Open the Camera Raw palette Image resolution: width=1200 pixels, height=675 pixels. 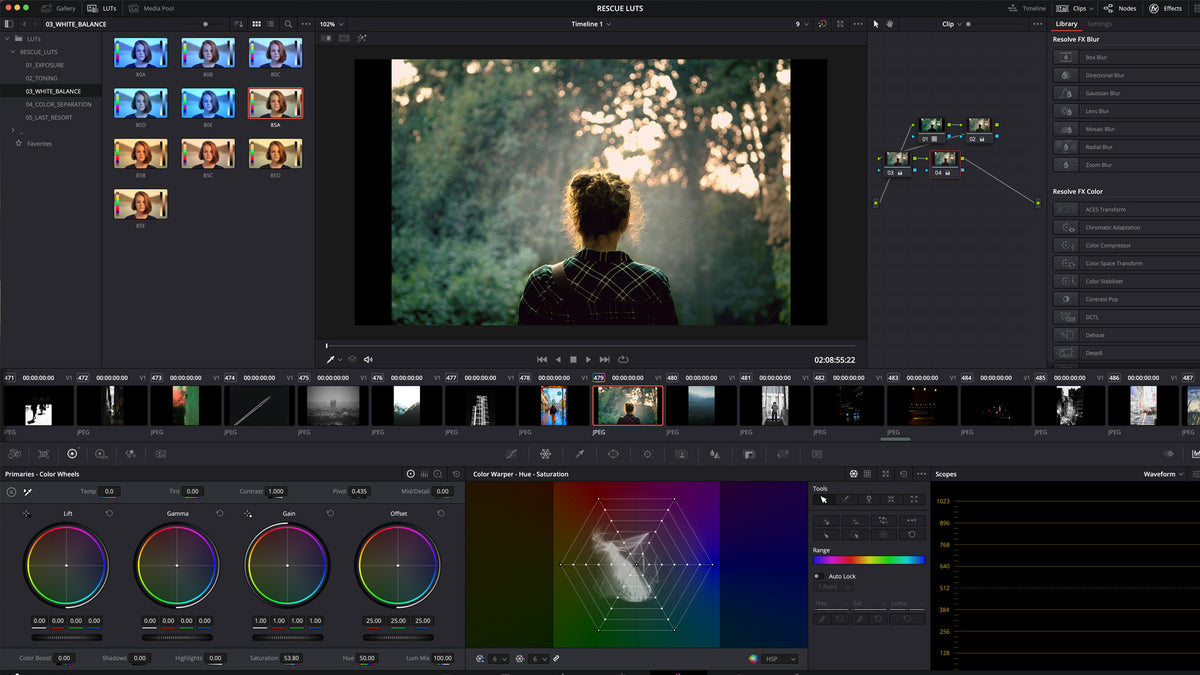point(14,453)
